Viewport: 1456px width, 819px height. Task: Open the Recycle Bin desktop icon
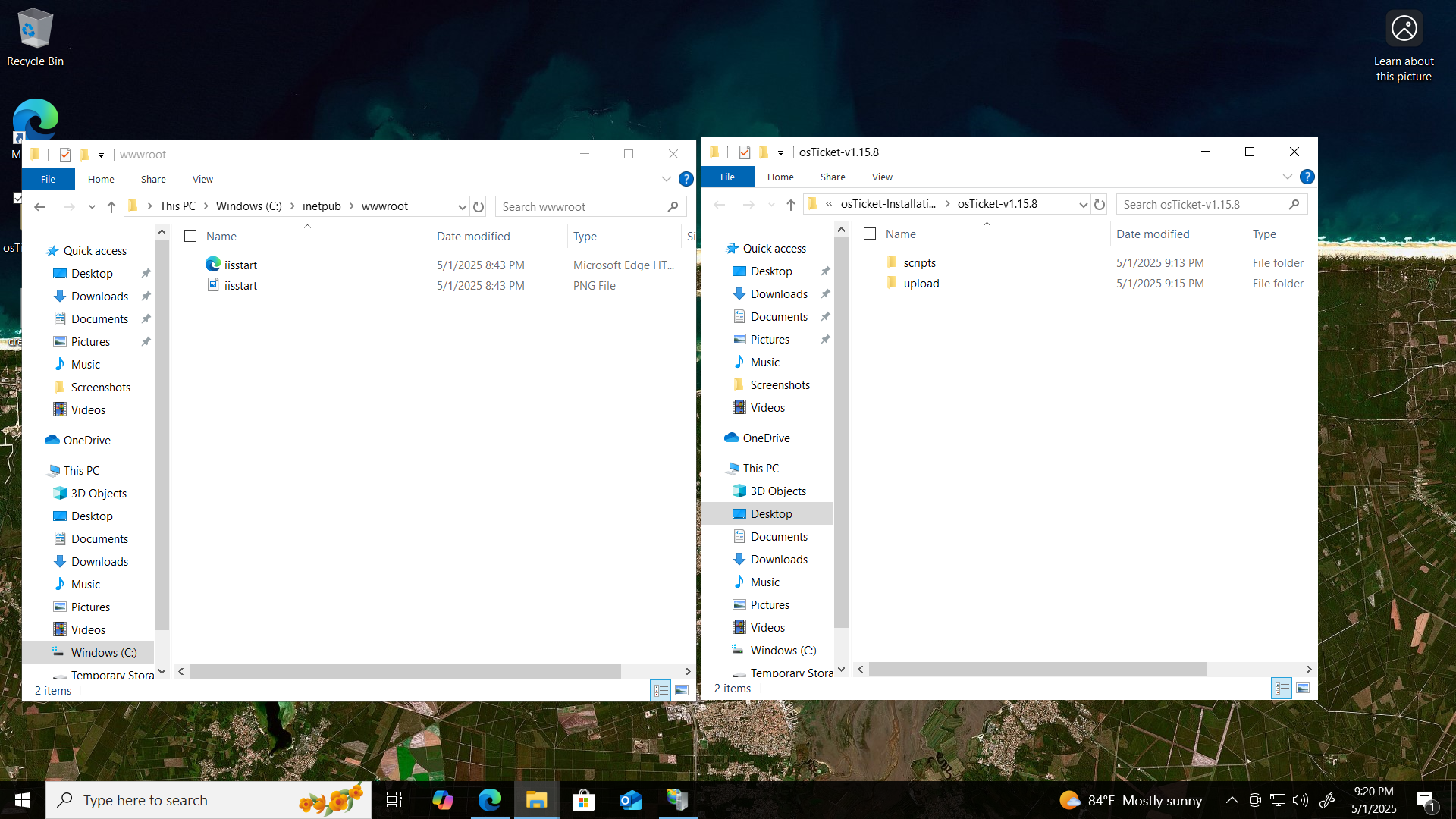click(x=35, y=38)
